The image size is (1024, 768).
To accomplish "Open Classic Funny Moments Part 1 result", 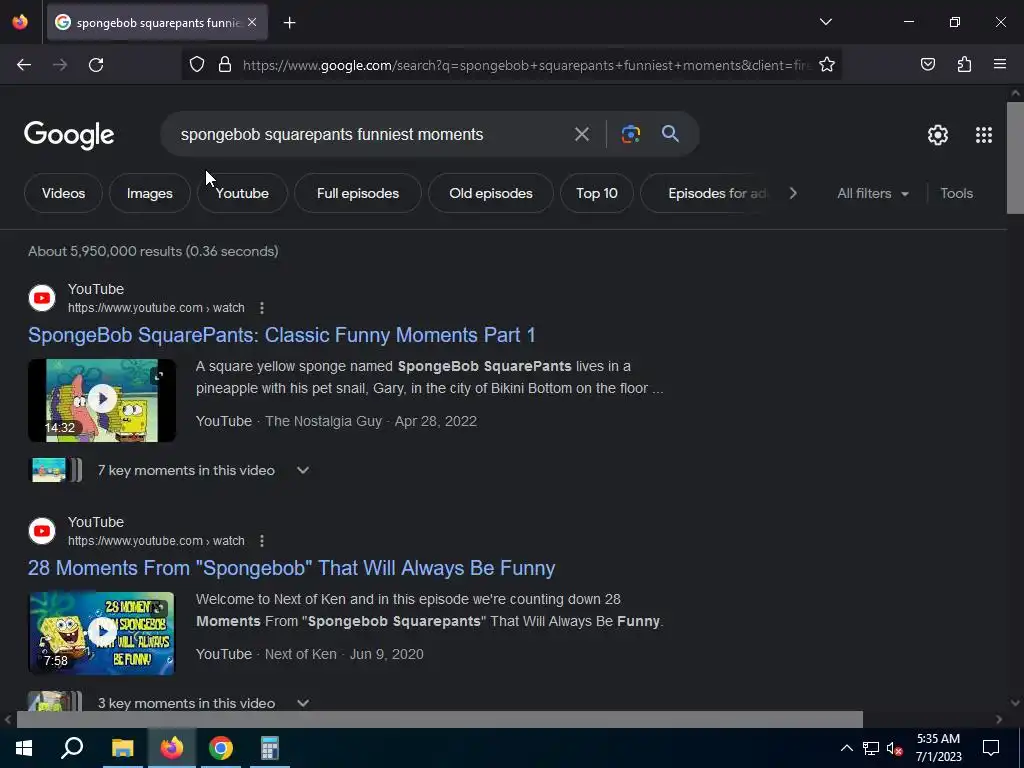I will pyautogui.click(x=281, y=335).
